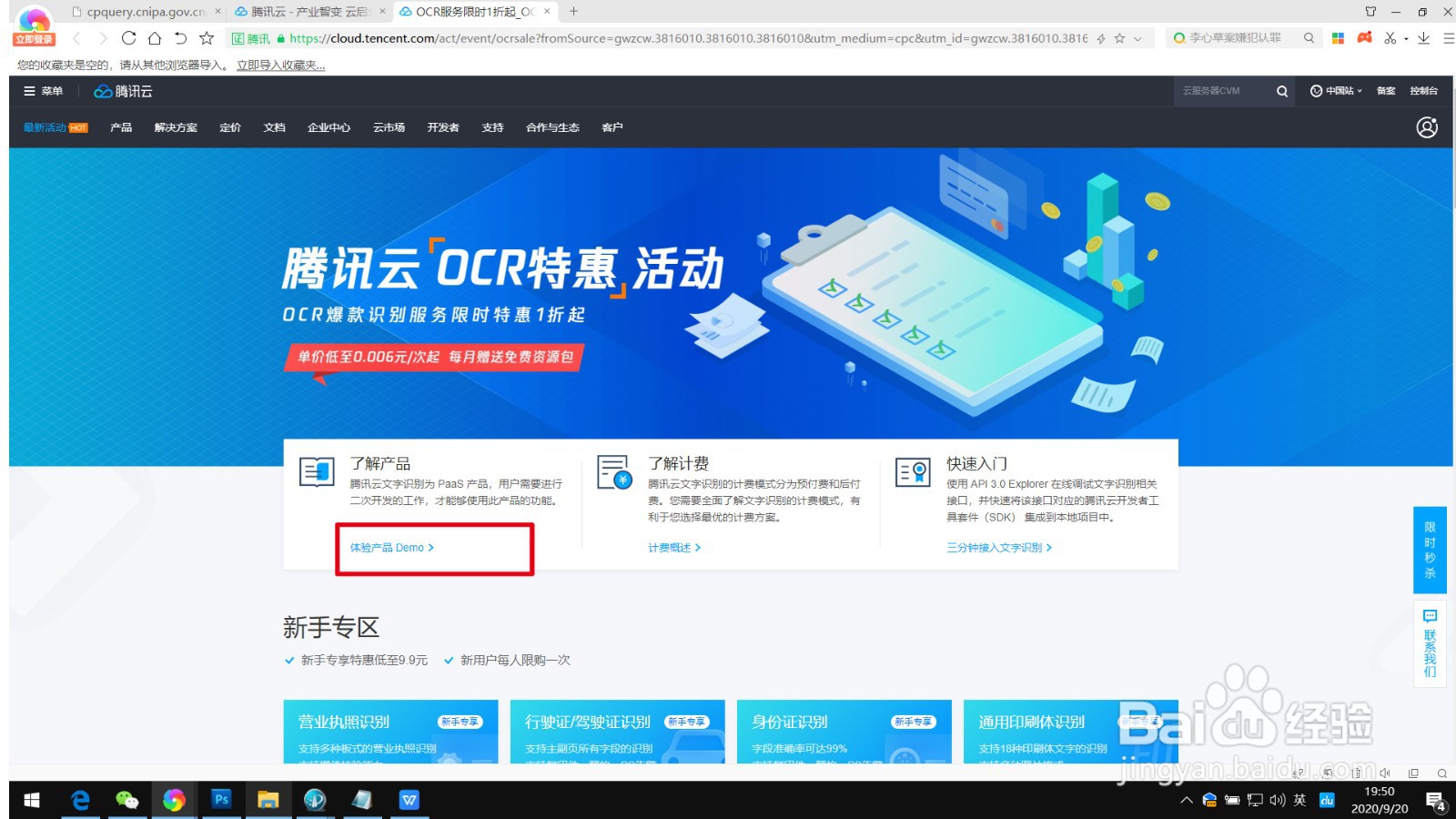The height and width of the screenshot is (819, 1456).
Task: Expand the 中国站 site region dropdown
Action: 1338,91
